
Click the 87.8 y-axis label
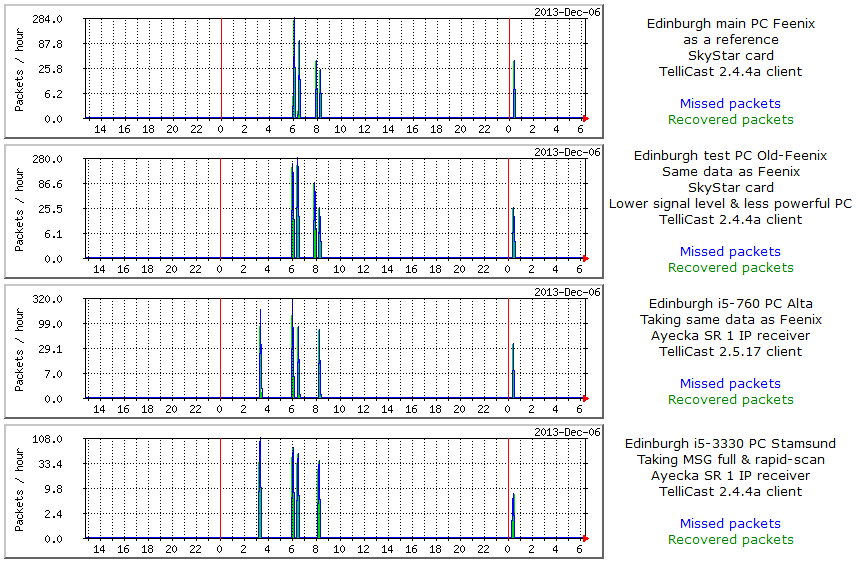(50, 44)
